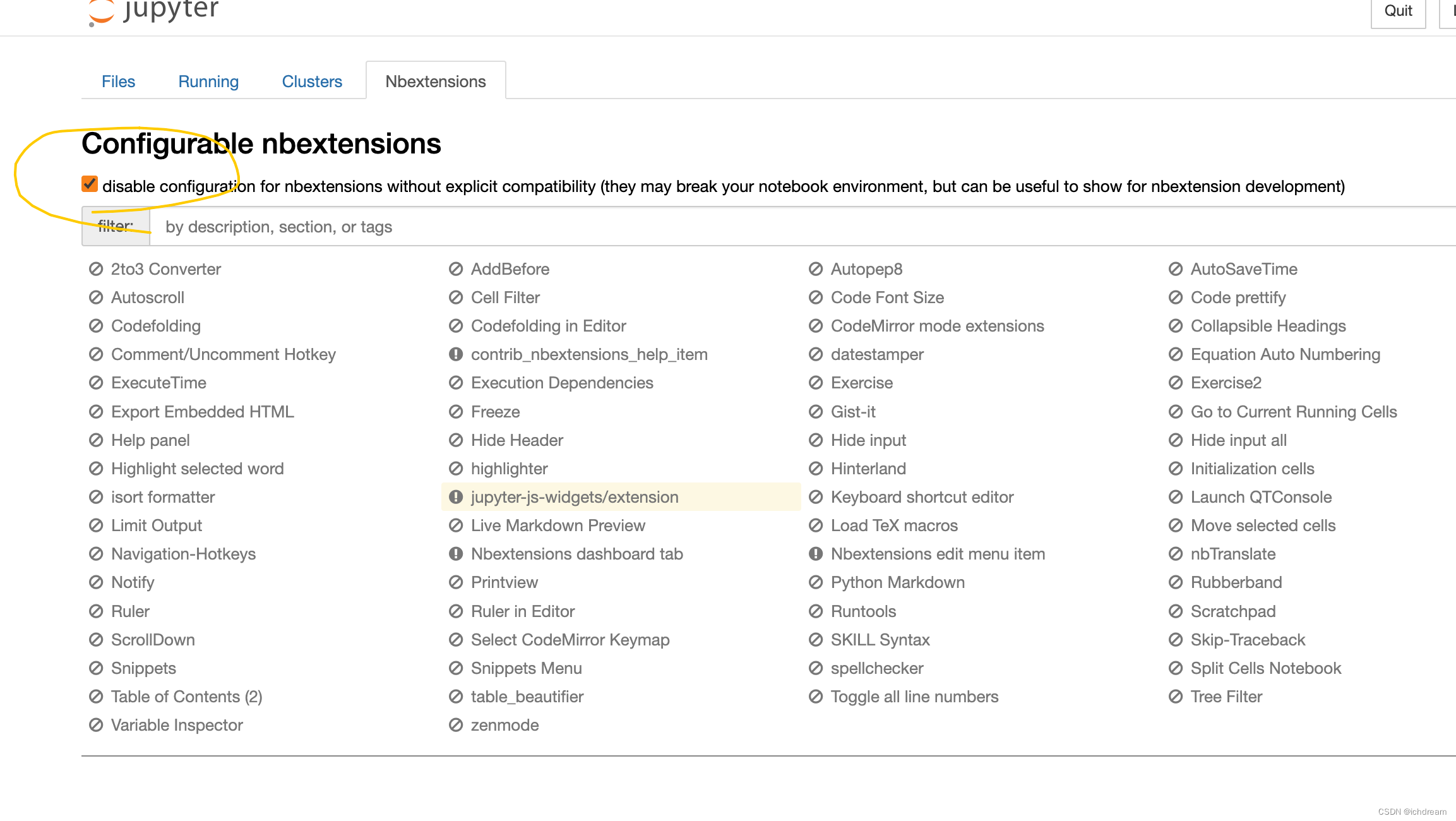Select the ExecuteTime extension

[158, 383]
